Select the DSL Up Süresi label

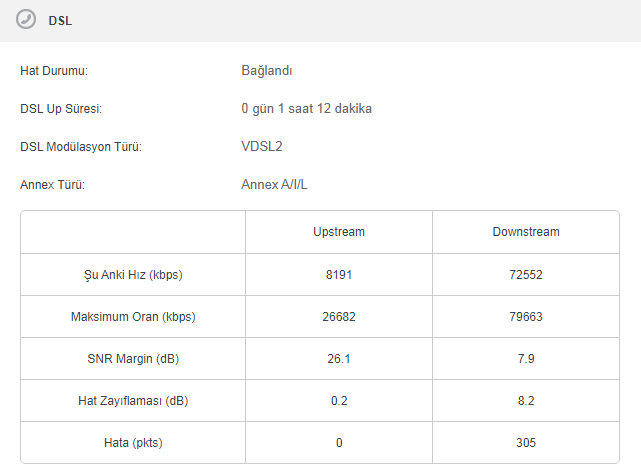62,108
